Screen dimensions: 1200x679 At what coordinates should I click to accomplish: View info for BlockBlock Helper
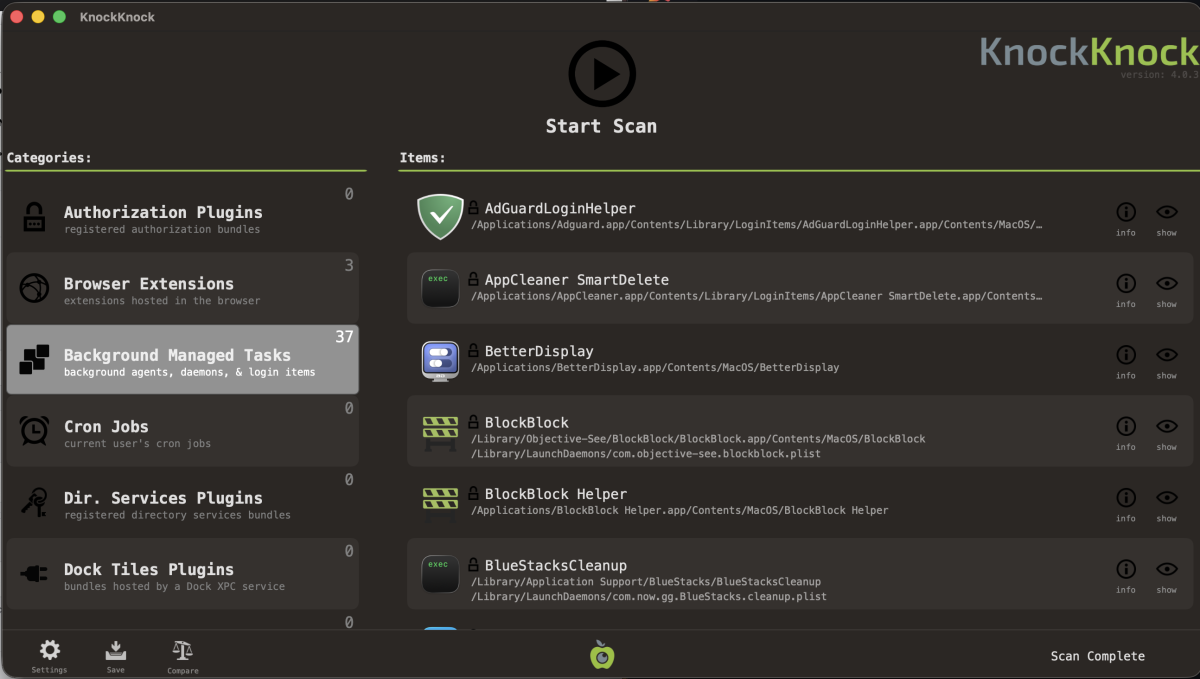(1126, 498)
